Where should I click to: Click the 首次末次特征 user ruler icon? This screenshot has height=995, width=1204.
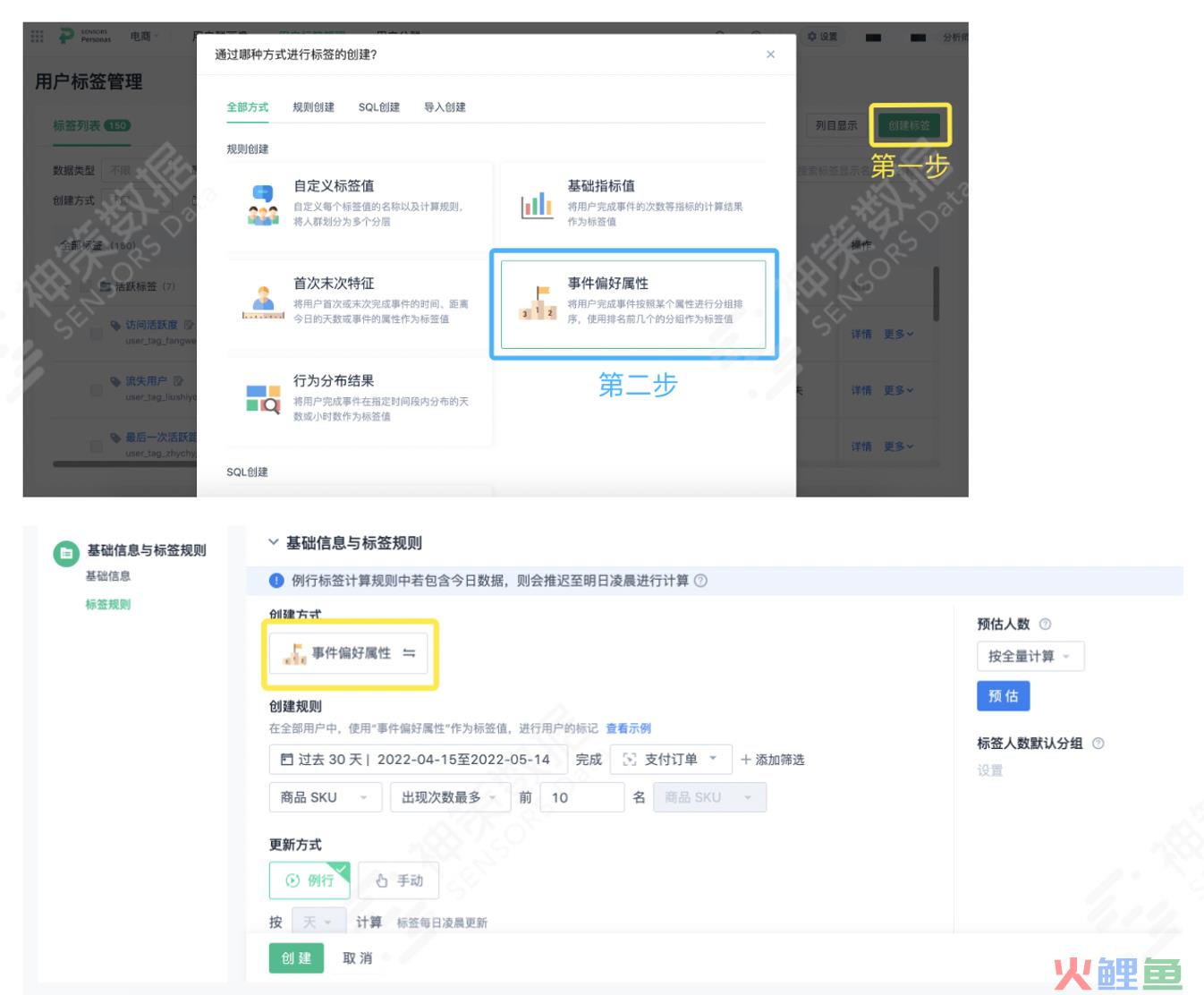[263, 302]
